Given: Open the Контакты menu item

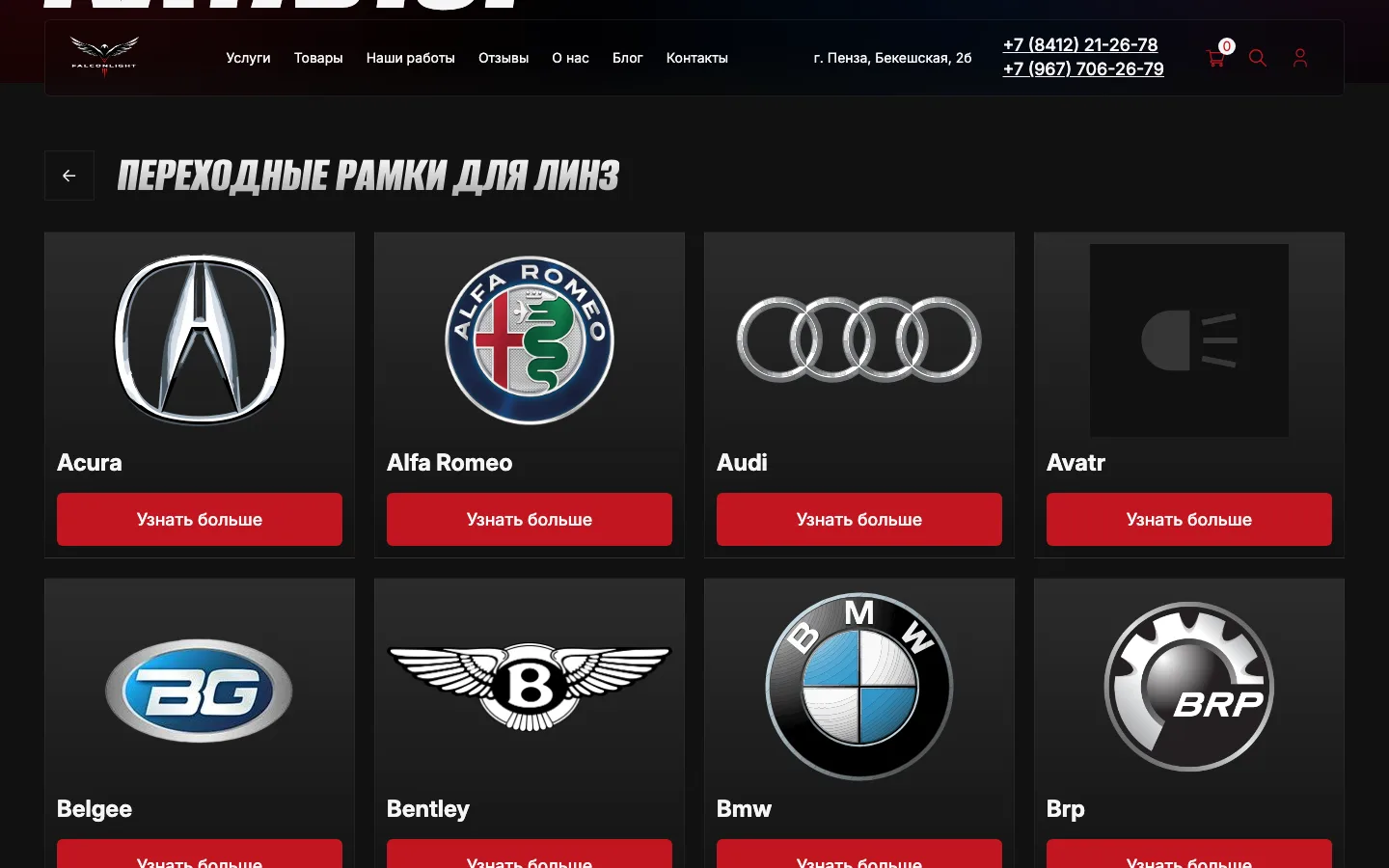Looking at the screenshot, I should (x=697, y=58).
